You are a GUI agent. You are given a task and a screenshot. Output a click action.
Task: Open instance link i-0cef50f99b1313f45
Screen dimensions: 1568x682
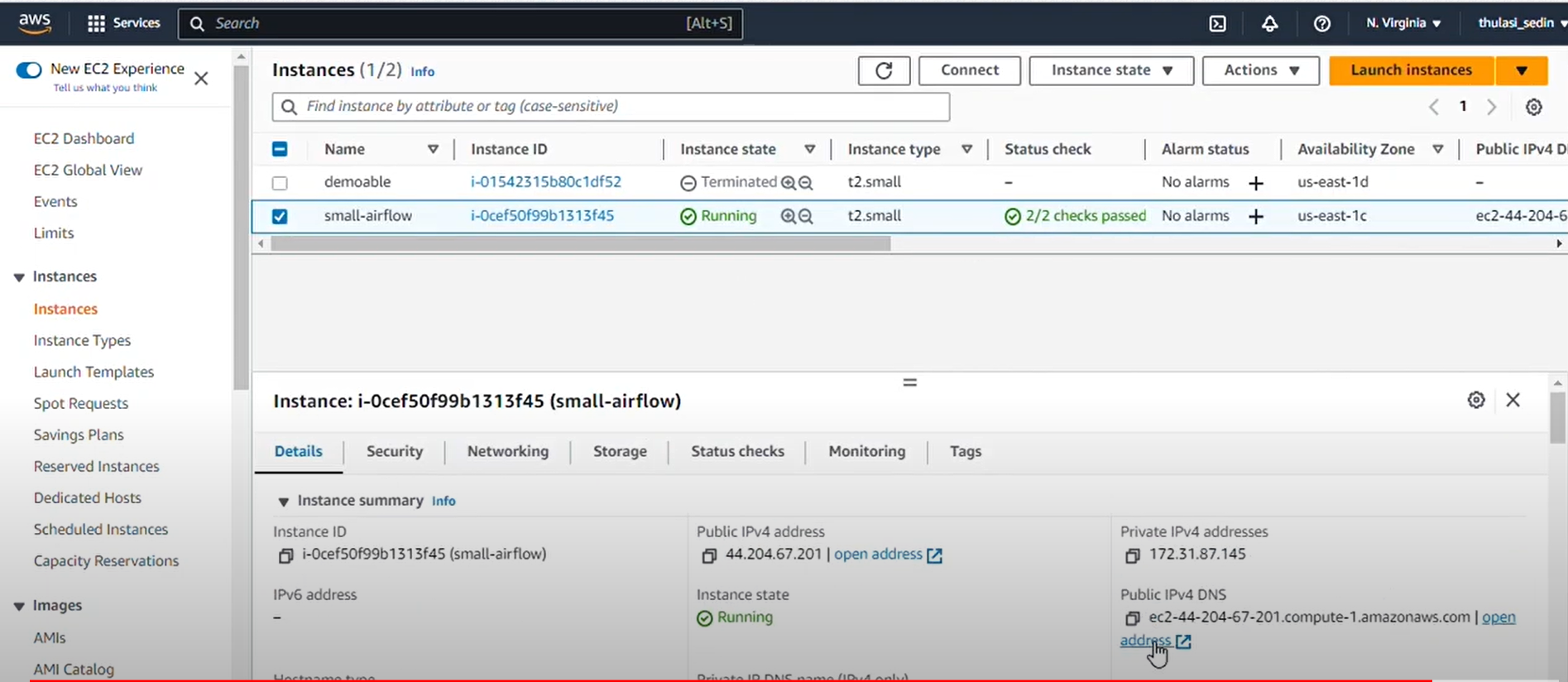click(542, 216)
